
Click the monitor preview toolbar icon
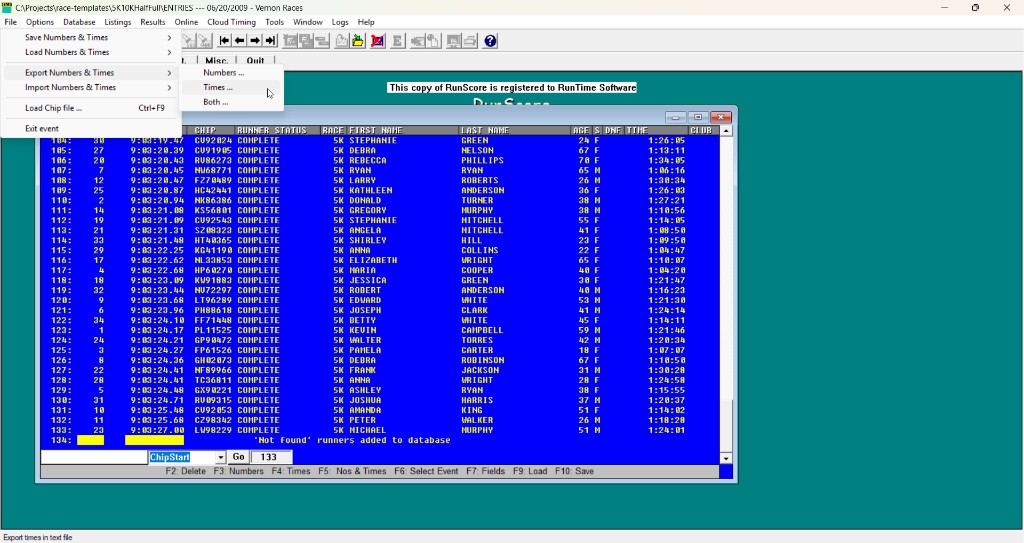click(453, 41)
